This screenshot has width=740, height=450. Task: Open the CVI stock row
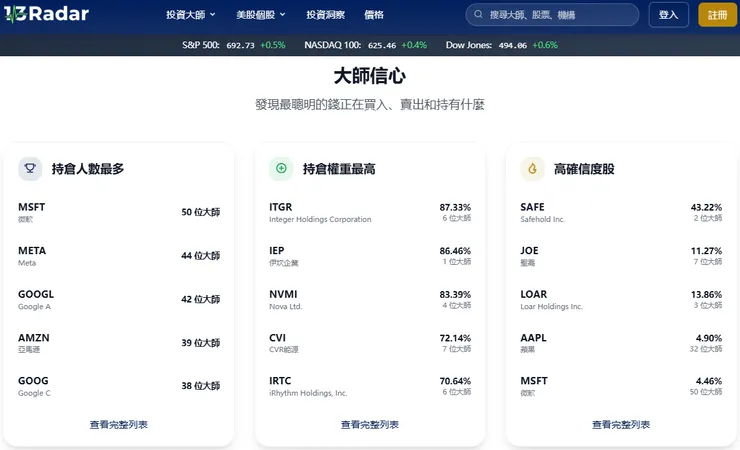370,342
